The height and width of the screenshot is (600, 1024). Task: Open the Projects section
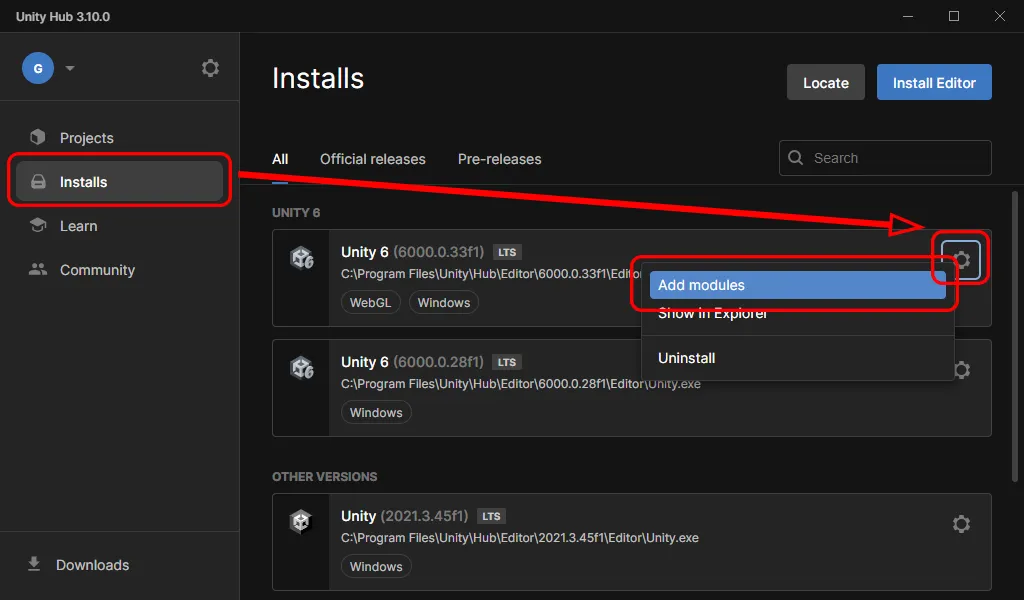coord(86,138)
